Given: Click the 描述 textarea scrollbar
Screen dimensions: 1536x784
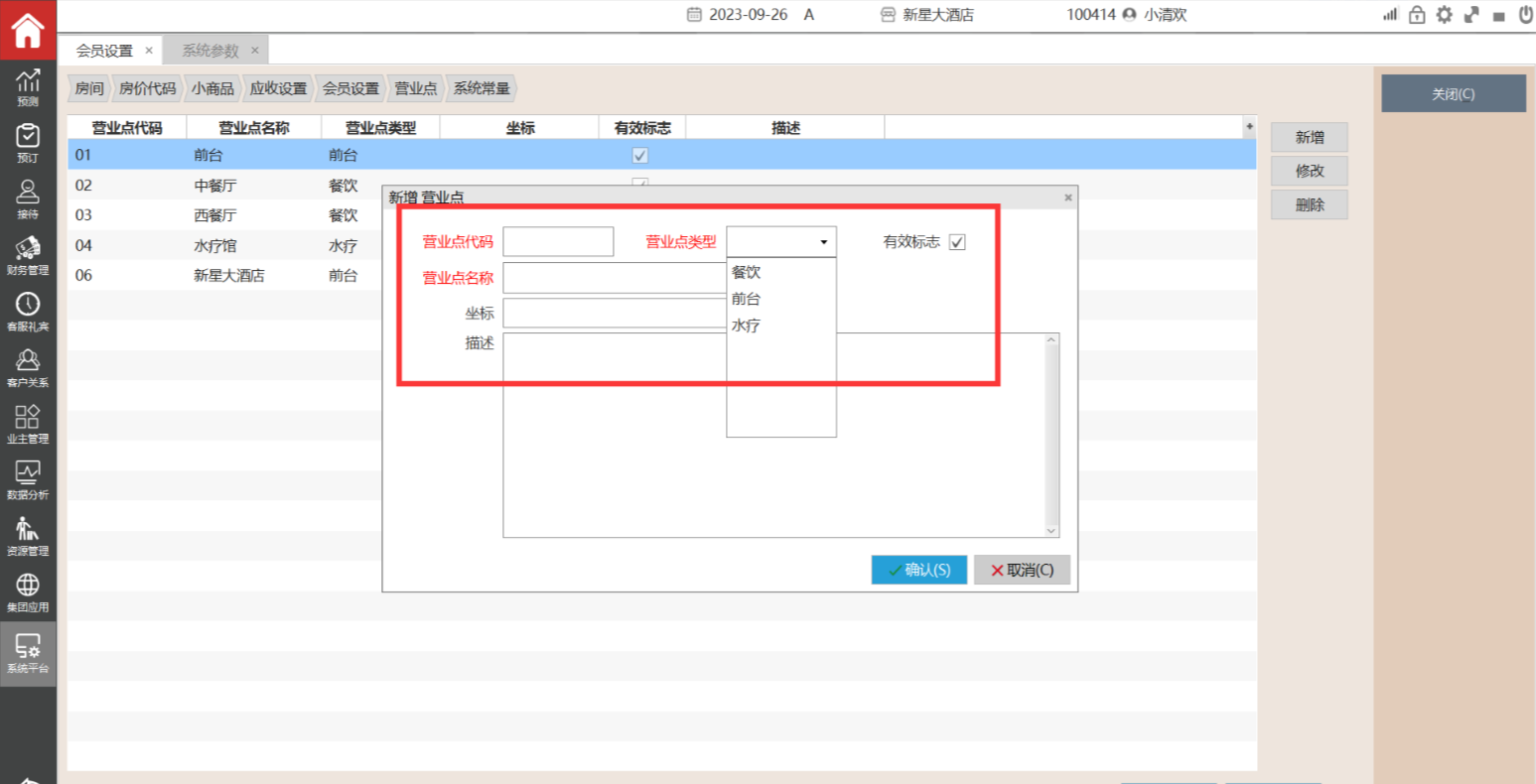Looking at the screenshot, I should (x=1051, y=435).
